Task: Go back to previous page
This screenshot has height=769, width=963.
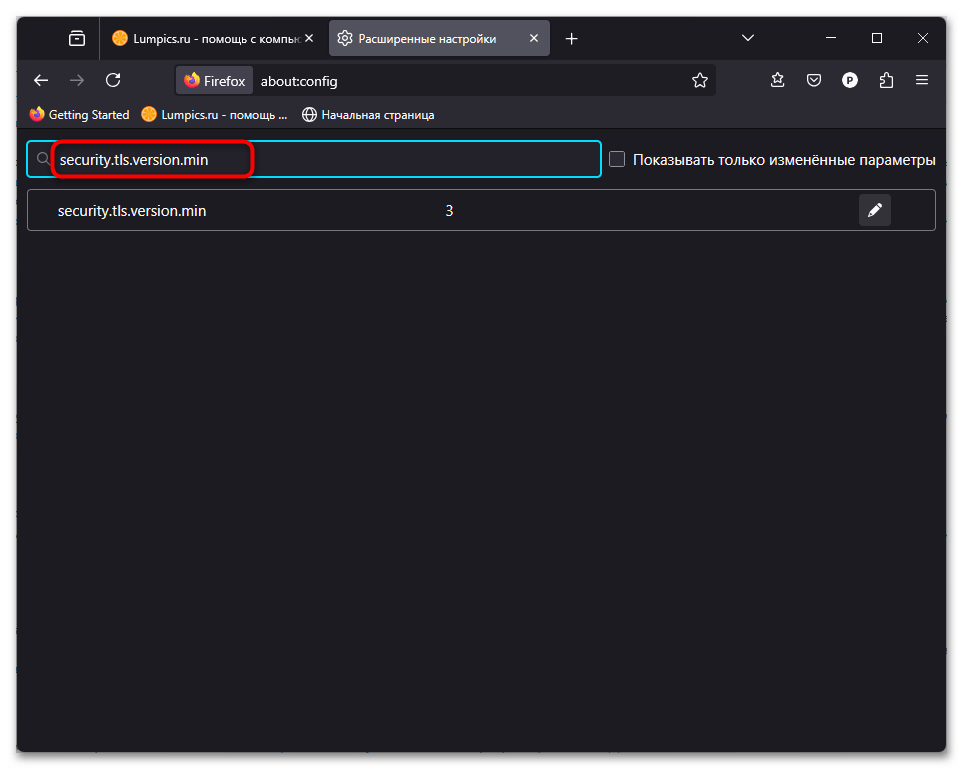Action: (x=41, y=80)
